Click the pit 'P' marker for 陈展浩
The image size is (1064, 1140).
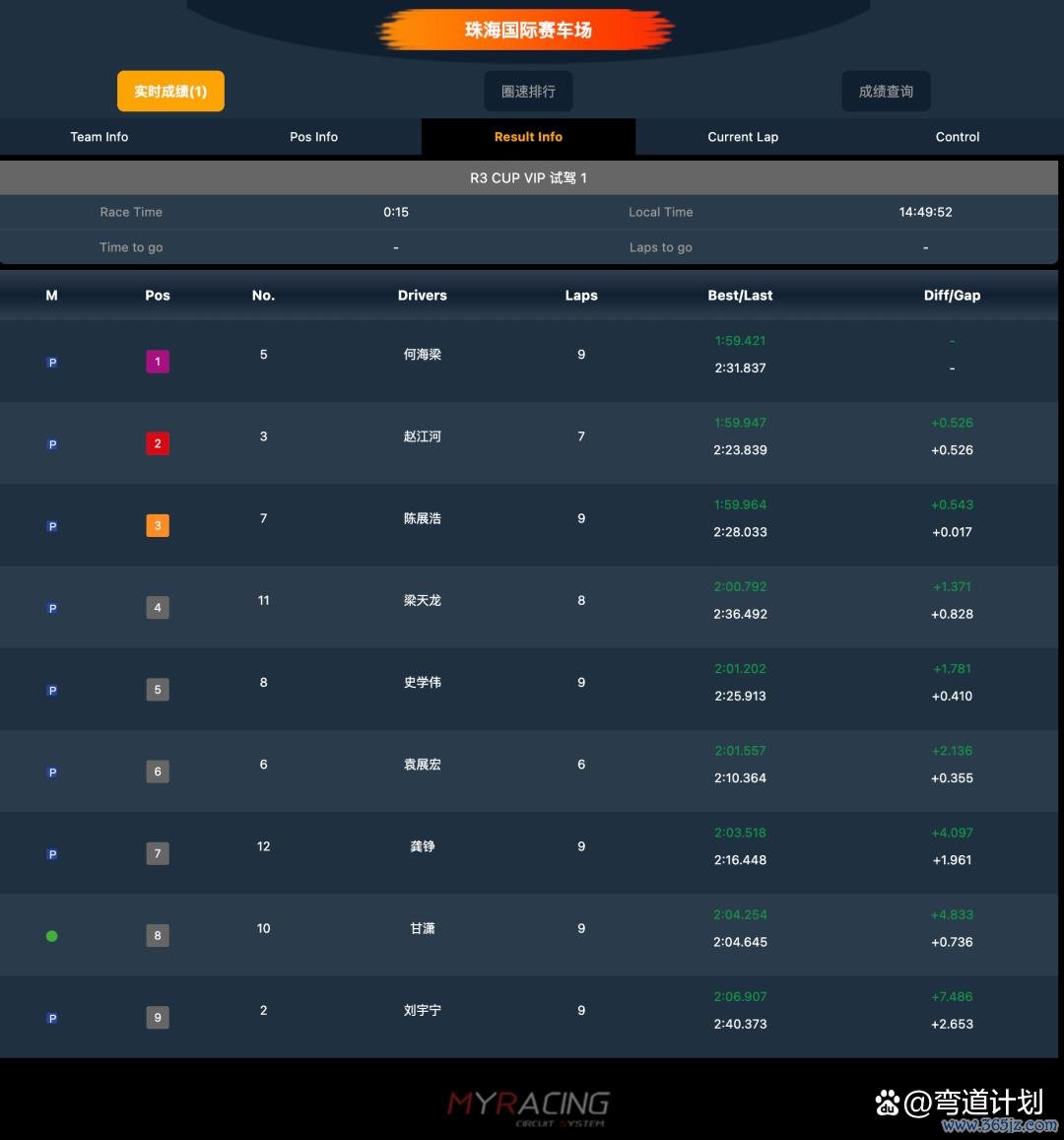point(52,526)
